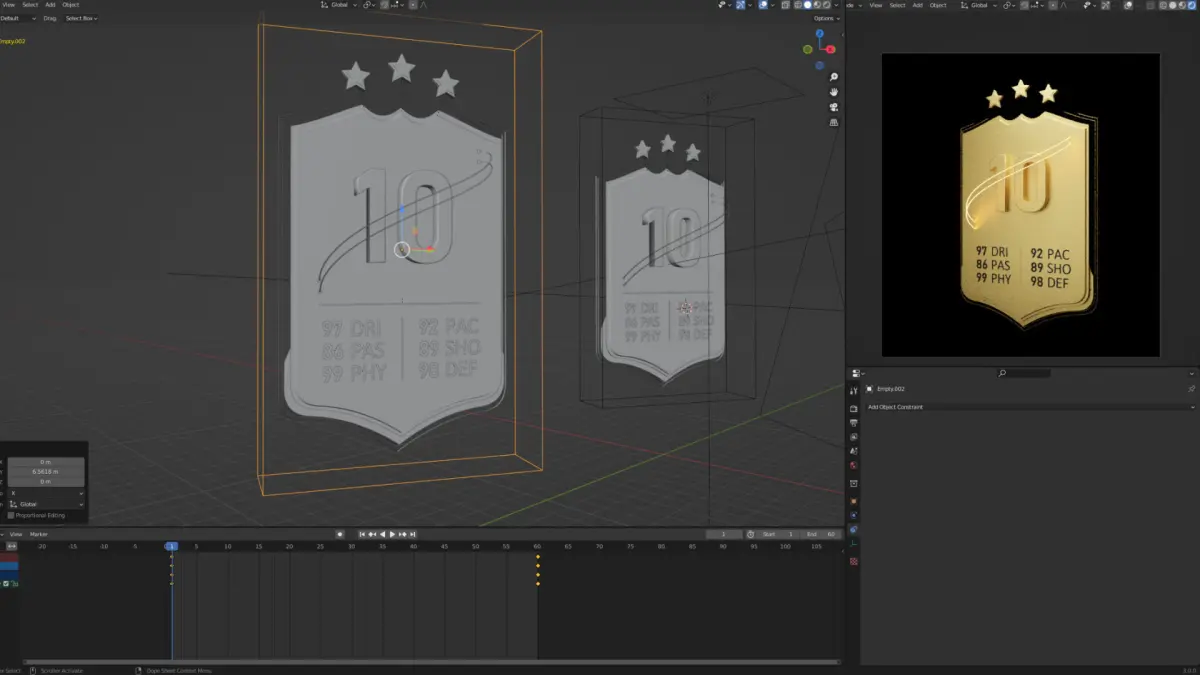Toggle snapping magnet in left viewport
The height and width of the screenshot is (675, 1200).
(384, 5)
